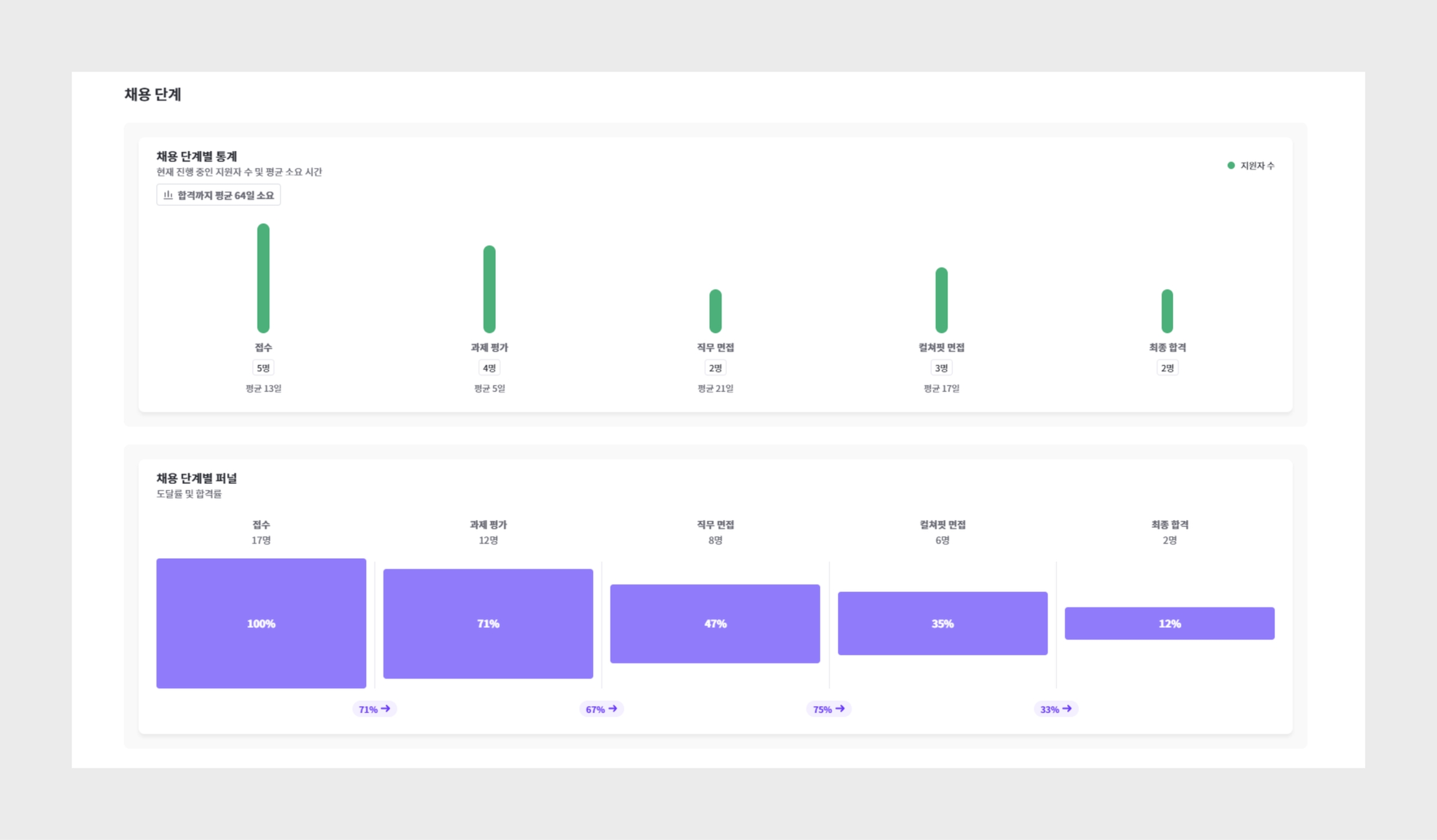Select the green 직무 면접 bar

[715, 311]
